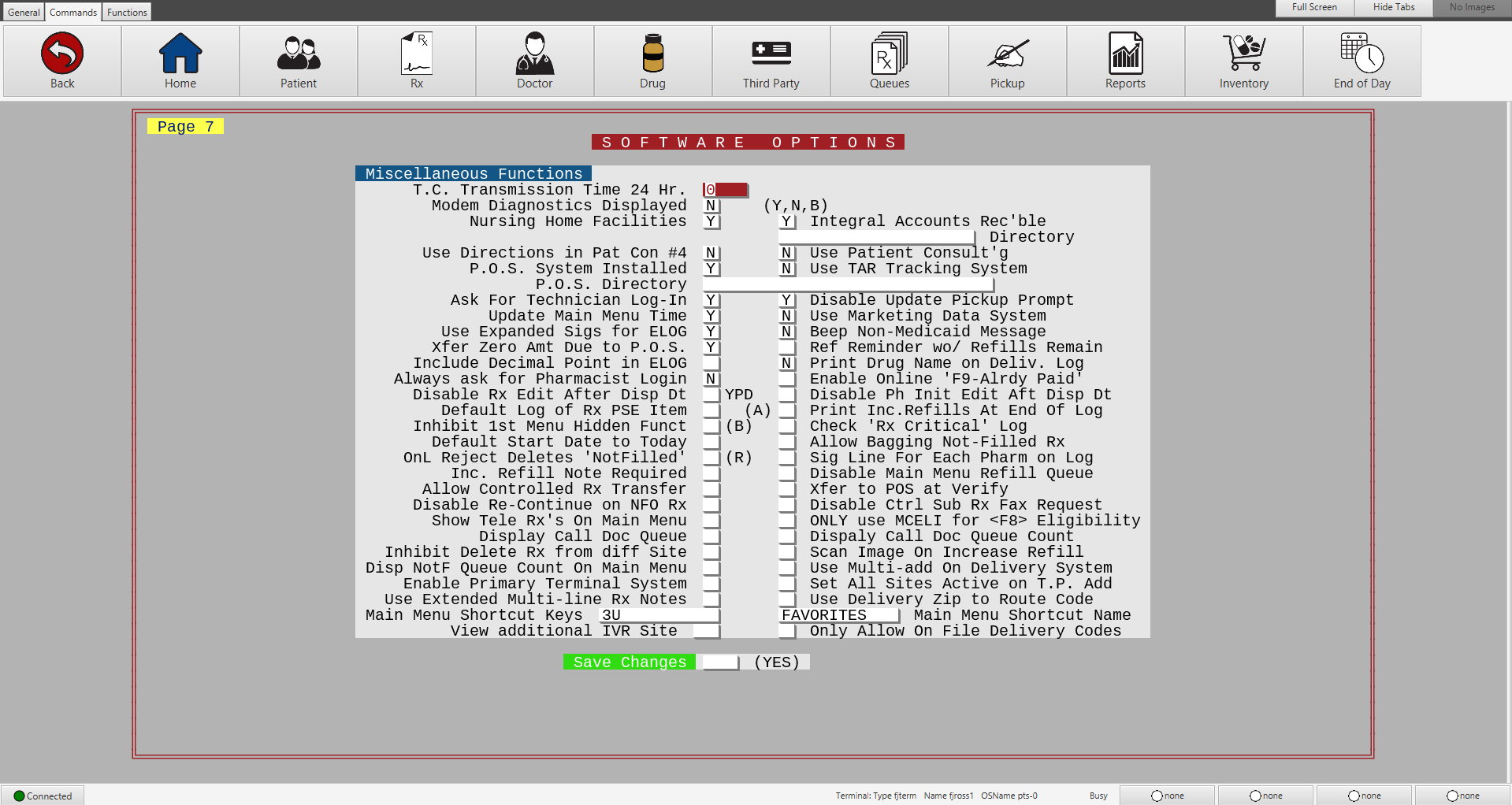Select the last 'none' radio button in status bar
Screen dimensions: 1512x805
[1452, 796]
